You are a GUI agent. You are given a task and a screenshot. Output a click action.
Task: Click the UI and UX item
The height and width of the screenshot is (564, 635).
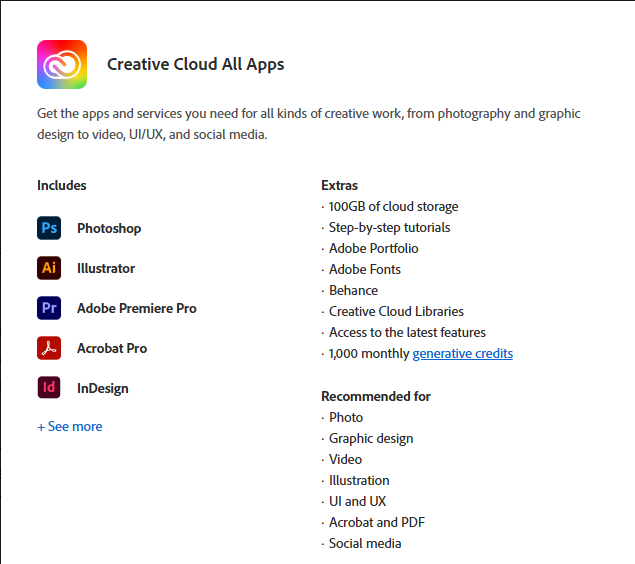357,502
